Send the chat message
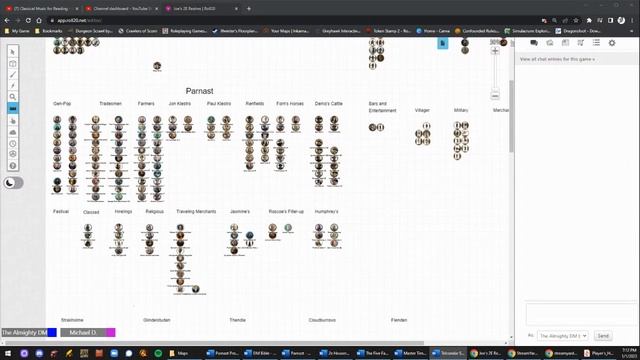The image size is (640, 360). [603, 336]
